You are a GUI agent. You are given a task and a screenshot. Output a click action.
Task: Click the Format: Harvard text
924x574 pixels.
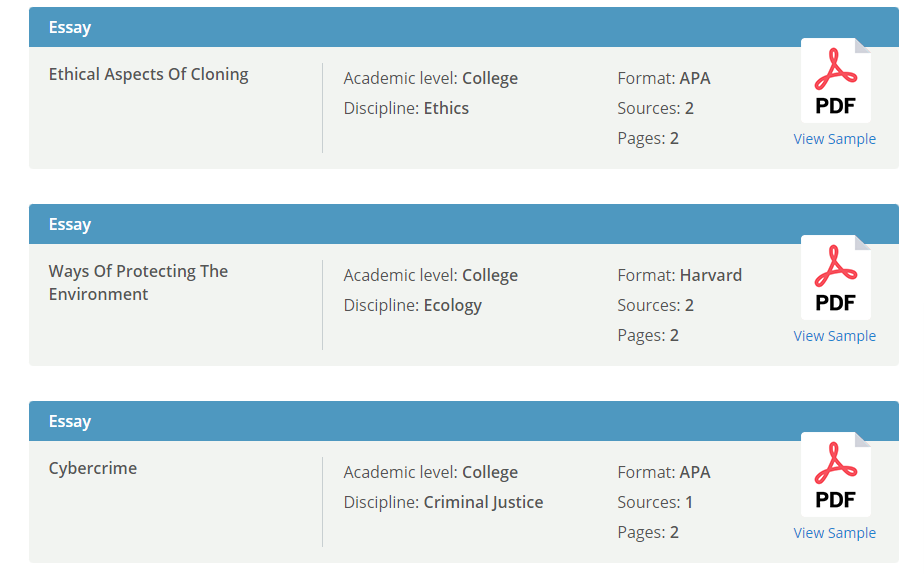679,275
